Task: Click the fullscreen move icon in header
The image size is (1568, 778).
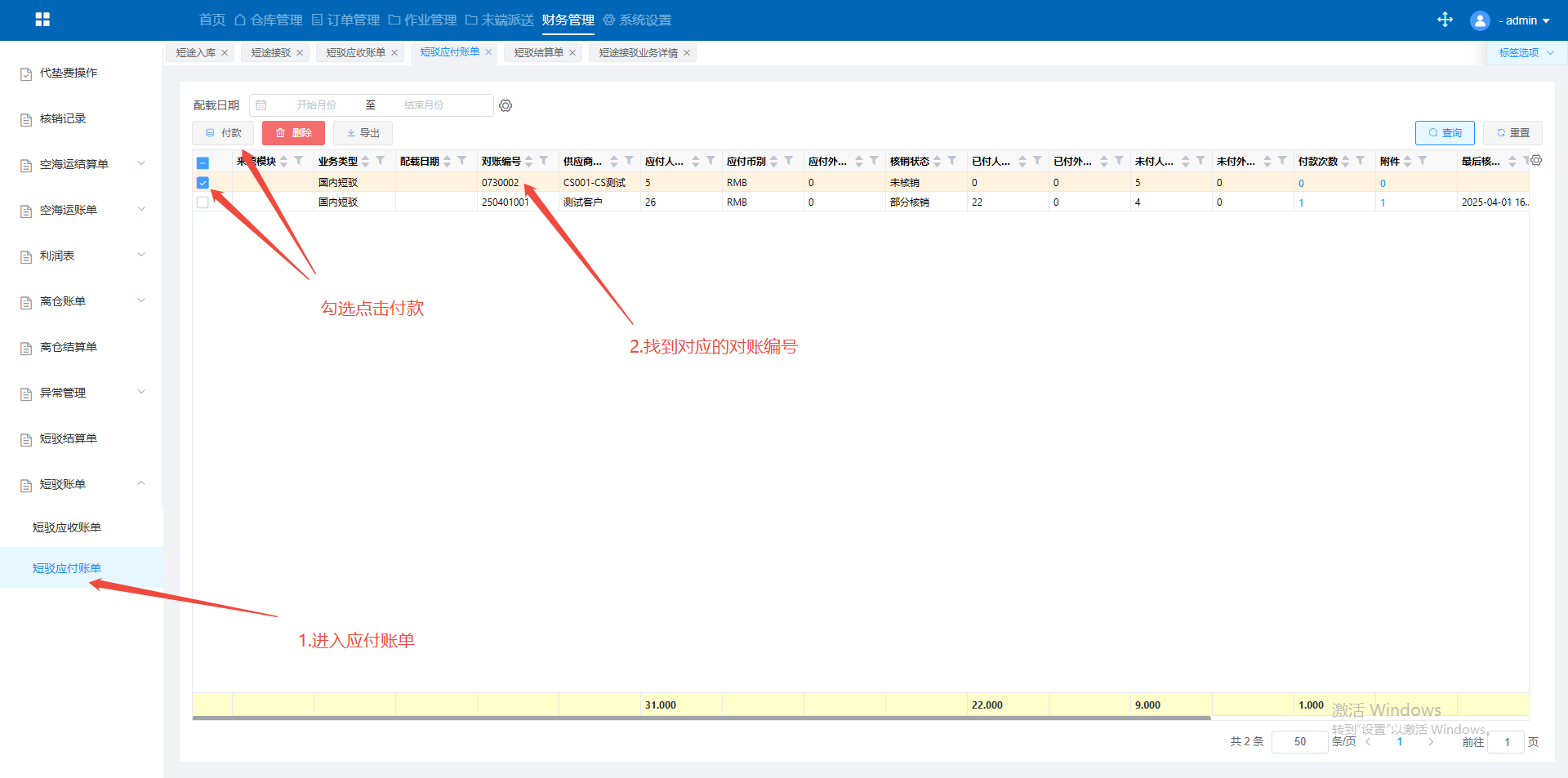Action: pyautogui.click(x=1445, y=20)
